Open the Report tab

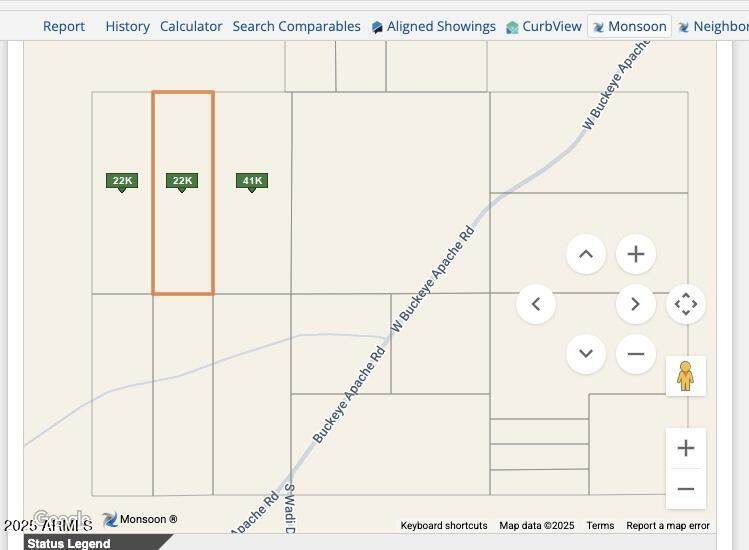[64, 26]
